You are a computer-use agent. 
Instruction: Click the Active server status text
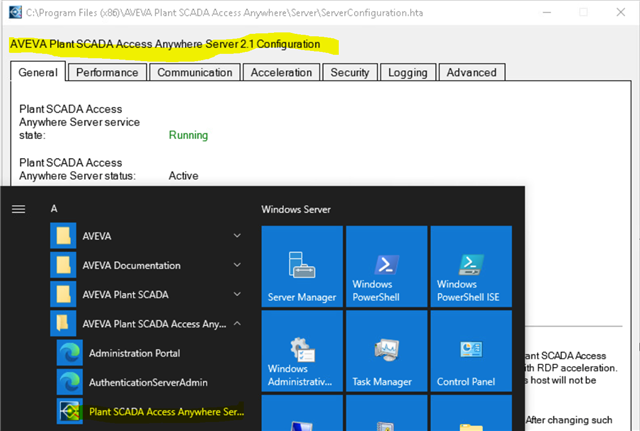pos(184,176)
